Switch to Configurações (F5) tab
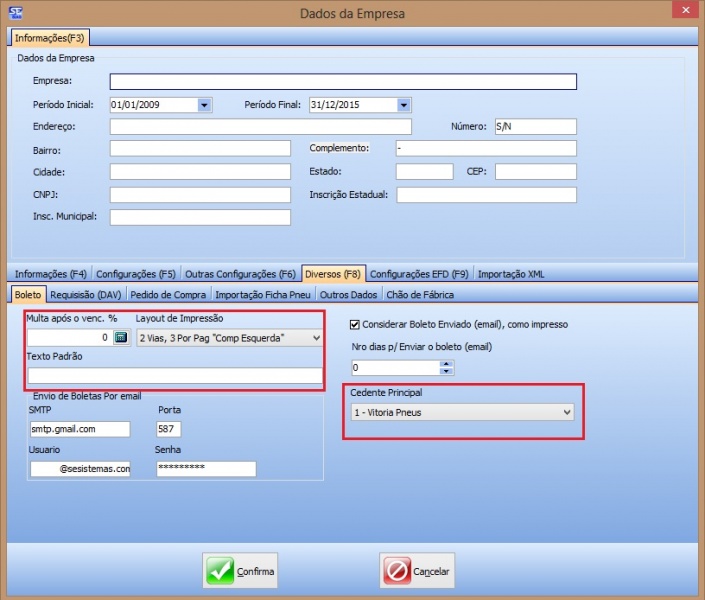 point(138,273)
